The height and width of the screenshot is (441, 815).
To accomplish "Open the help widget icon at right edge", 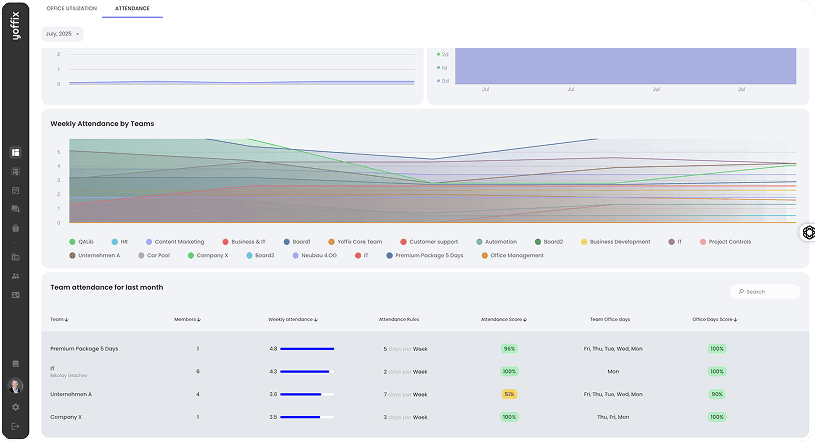I will tap(808, 232).
